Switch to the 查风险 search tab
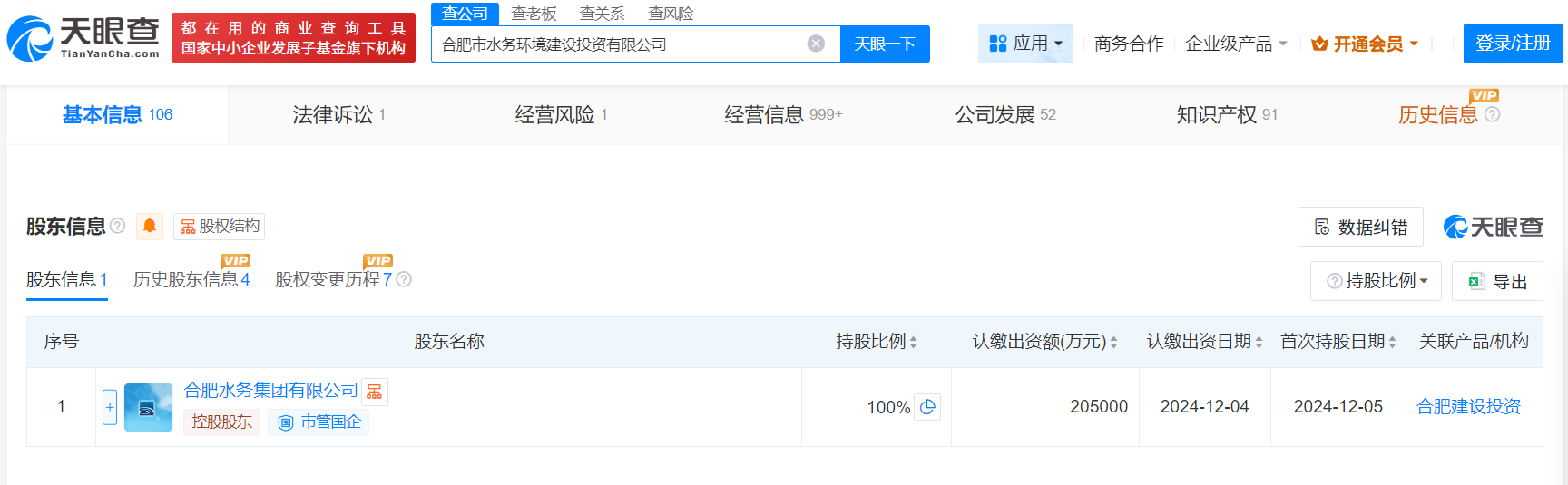This screenshot has height=485, width=1568. click(671, 14)
